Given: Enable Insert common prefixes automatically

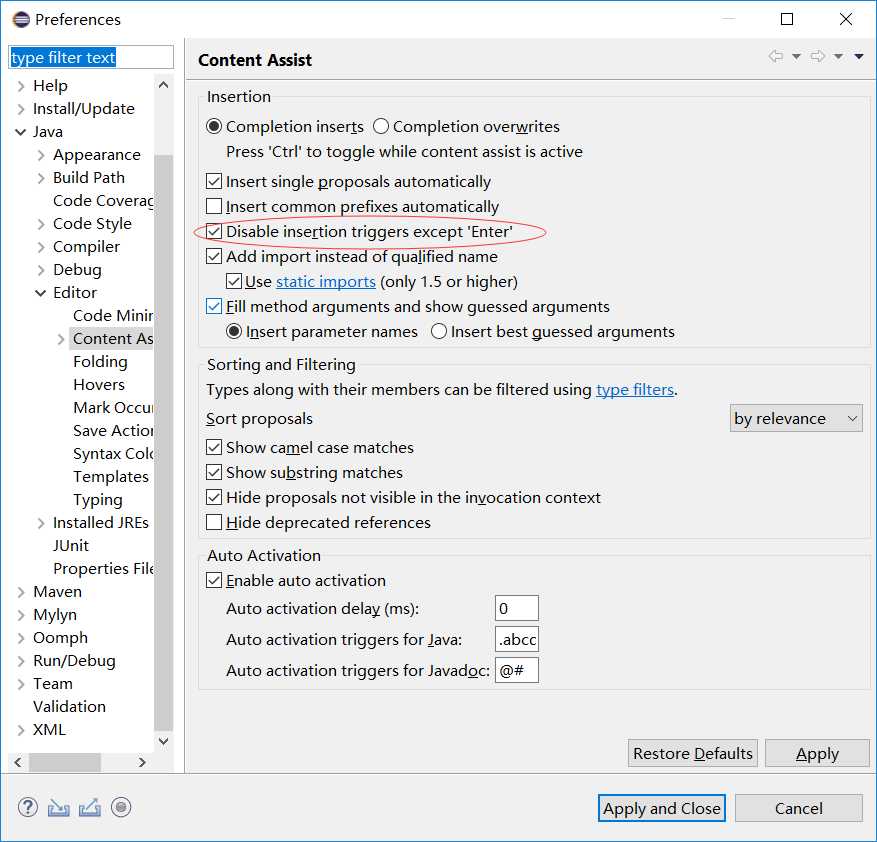Looking at the screenshot, I should (214, 207).
